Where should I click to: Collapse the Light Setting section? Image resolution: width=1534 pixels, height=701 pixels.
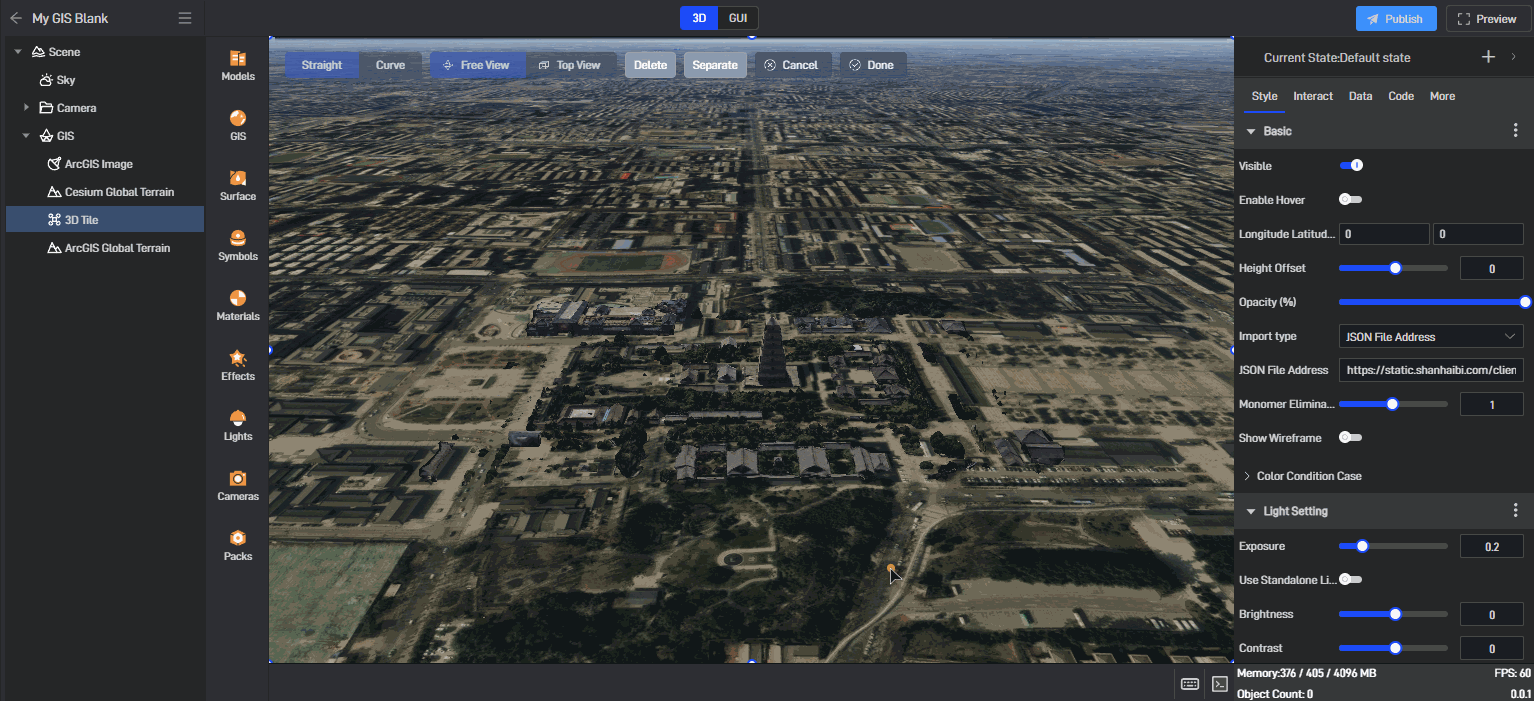(x=1251, y=511)
